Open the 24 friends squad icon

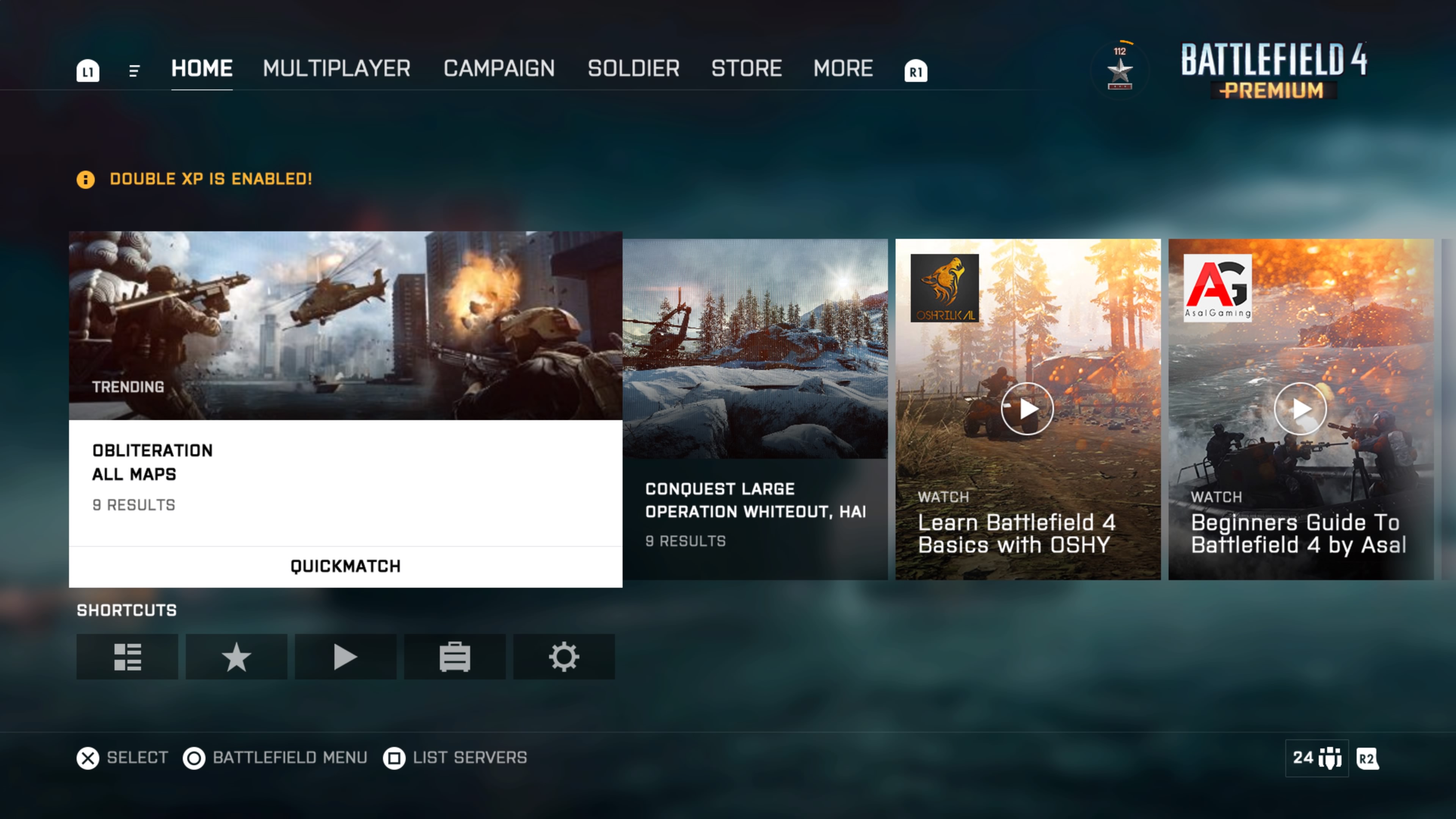(x=1317, y=758)
